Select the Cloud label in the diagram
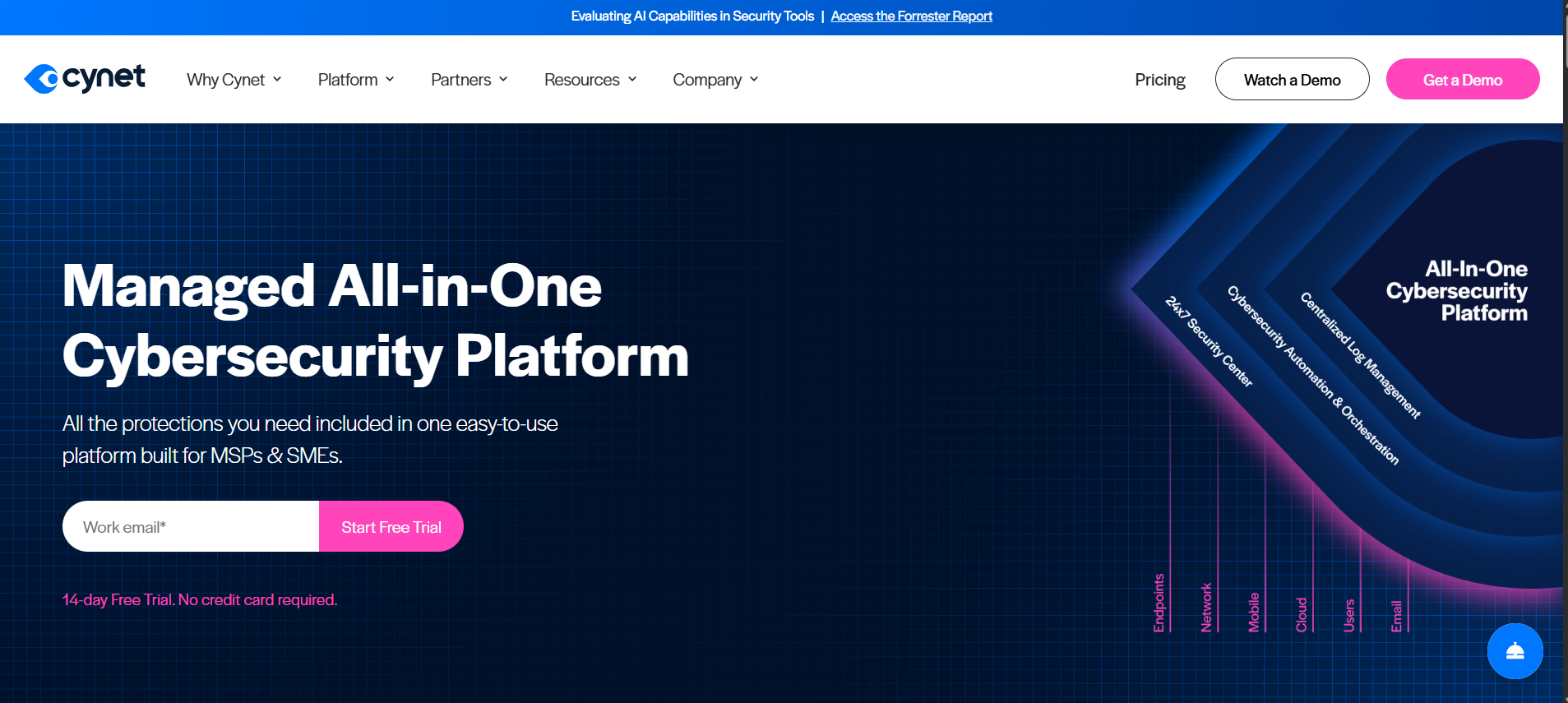This screenshot has height=703, width=1568. pyautogui.click(x=1302, y=615)
